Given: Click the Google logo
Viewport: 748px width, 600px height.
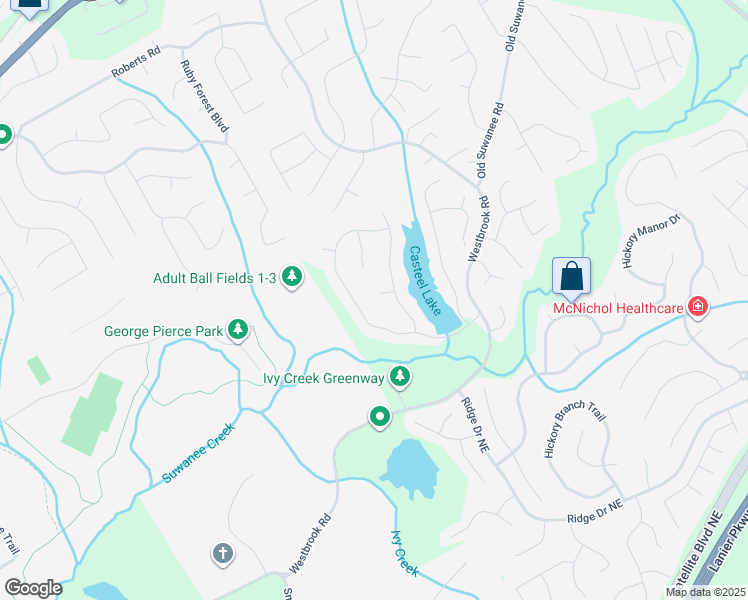Looking at the screenshot, I should pyautogui.click(x=33, y=588).
